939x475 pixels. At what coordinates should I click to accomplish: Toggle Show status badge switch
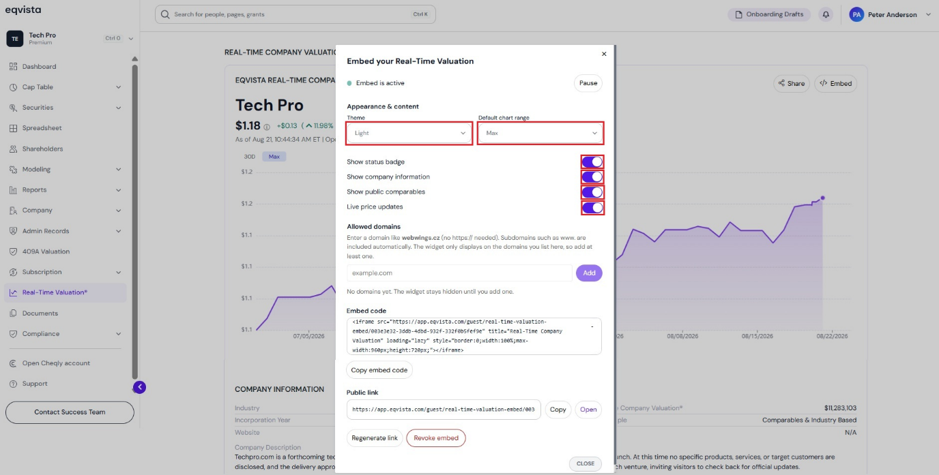pyautogui.click(x=592, y=162)
